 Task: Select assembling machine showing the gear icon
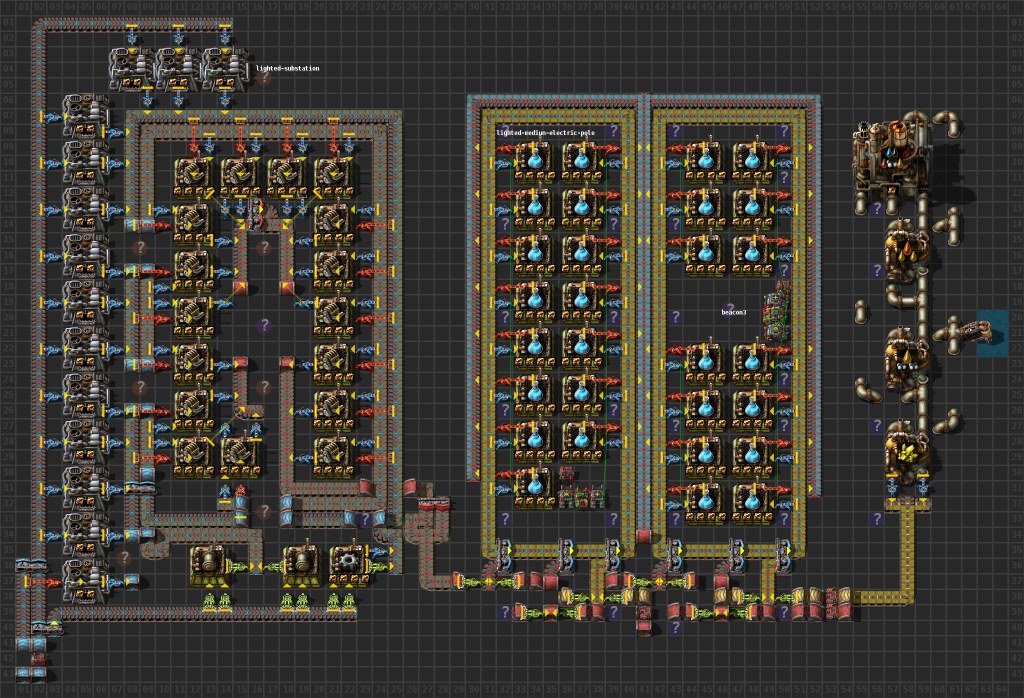pos(349,565)
